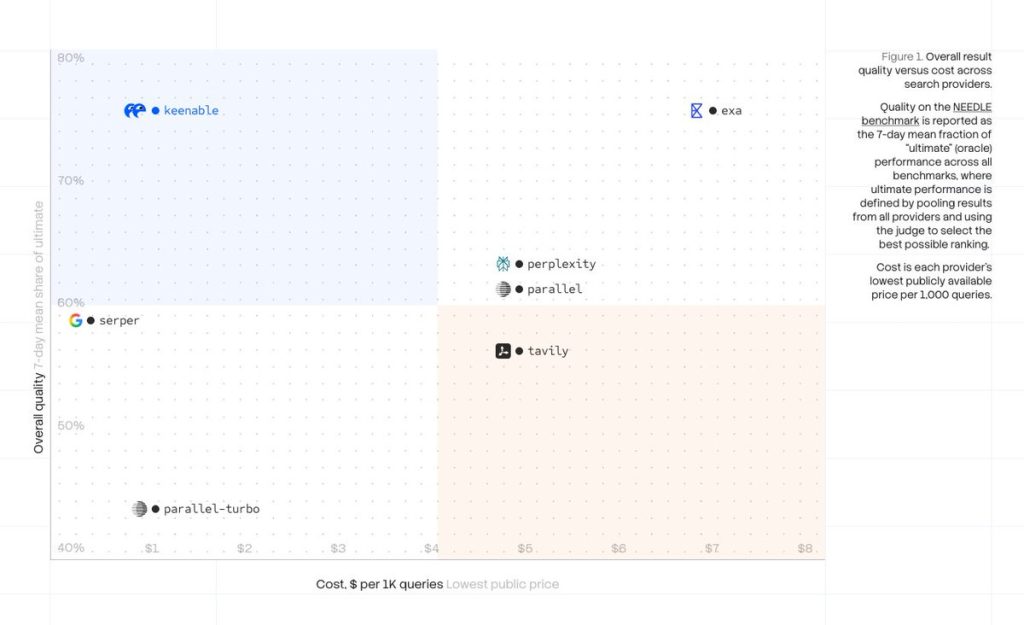
Task: Click the 70% y-axis tick label
Action: pos(71,180)
